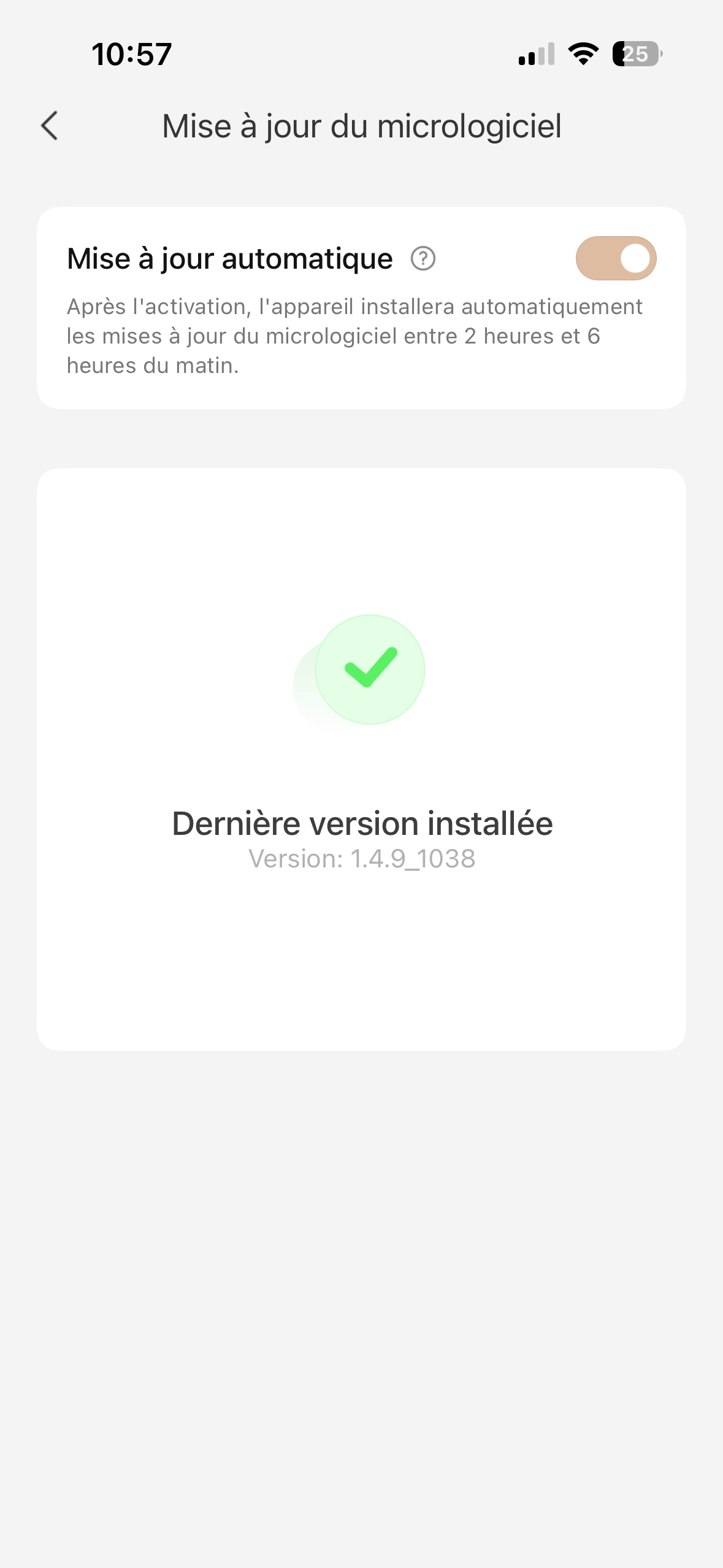Open the help icon beside Mise à jour automatique

[423, 258]
